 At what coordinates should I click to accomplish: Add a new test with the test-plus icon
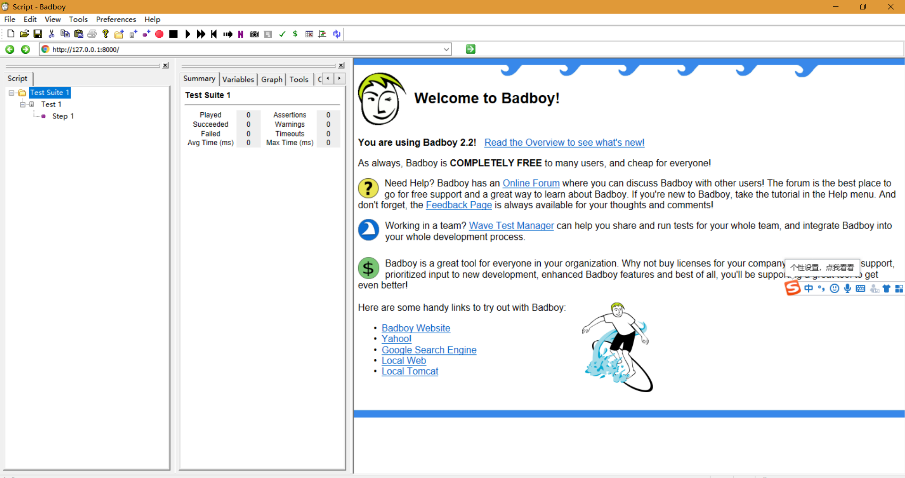[x=133, y=34]
